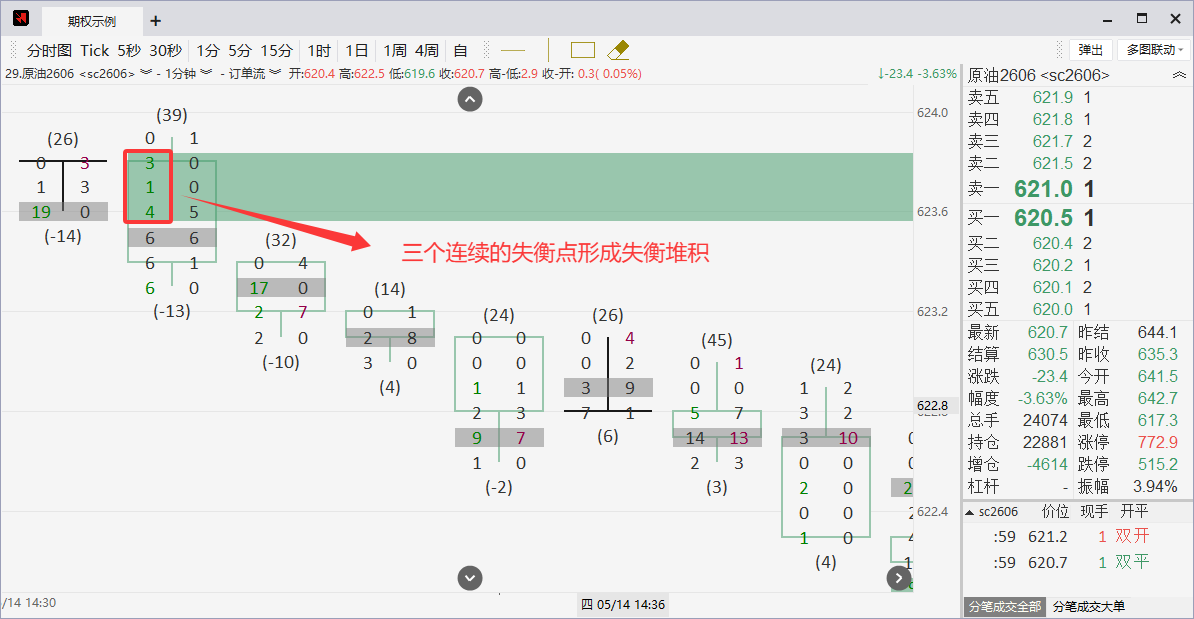Collapse the 原油2606 quote panel header
Viewport: 1194px width, 619px height.
coord(1179,75)
